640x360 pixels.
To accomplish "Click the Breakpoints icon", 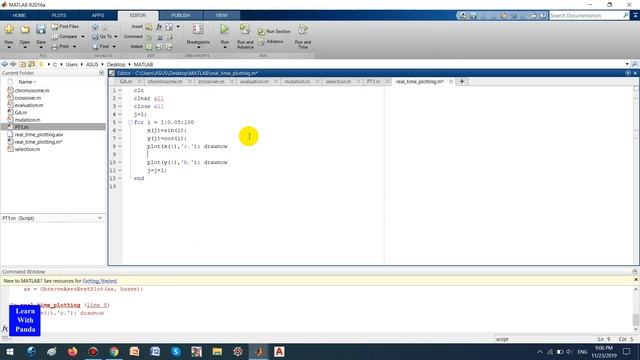I will point(198,29).
